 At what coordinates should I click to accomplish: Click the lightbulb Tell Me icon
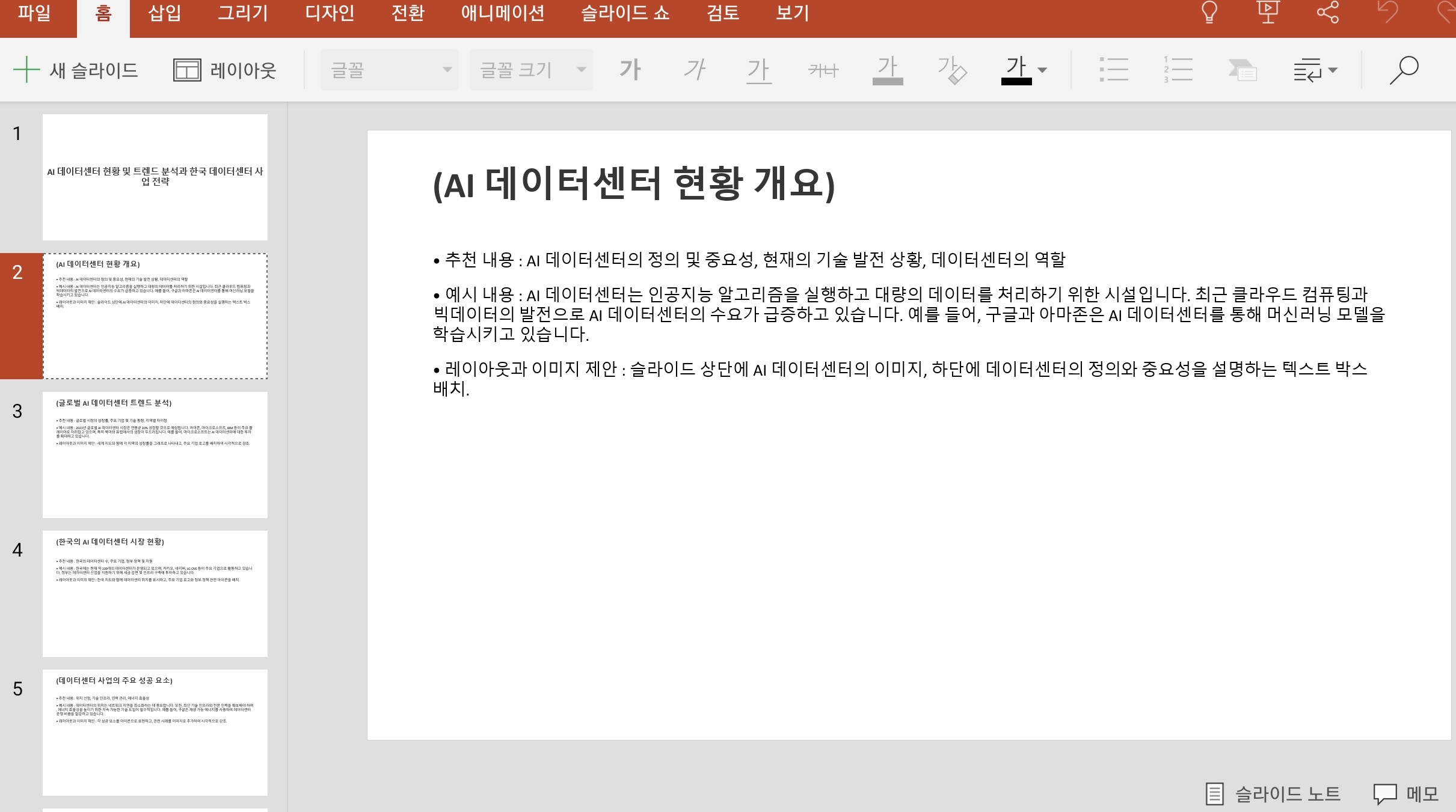1209,12
